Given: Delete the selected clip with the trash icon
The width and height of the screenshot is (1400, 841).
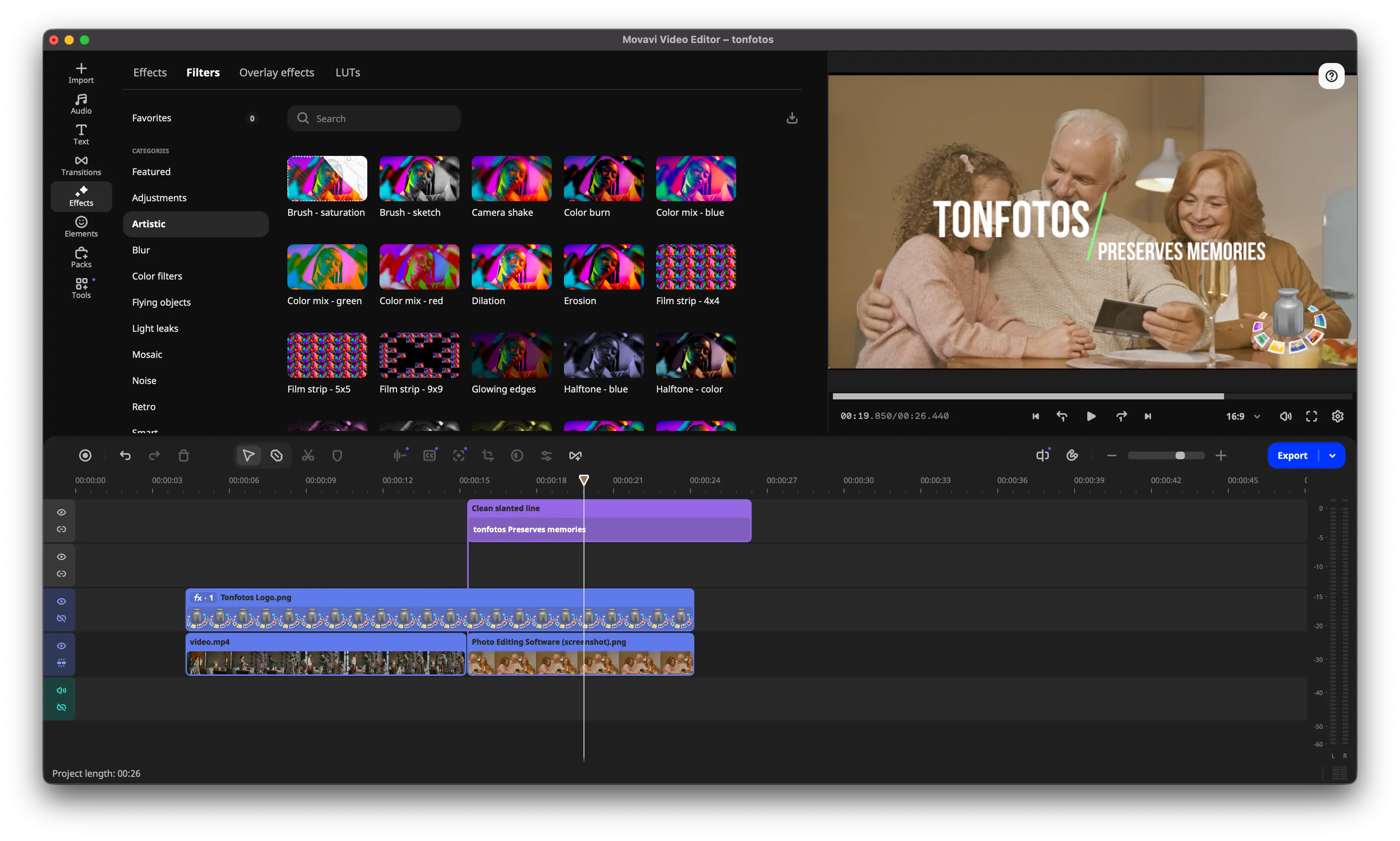Looking at the screenshot, I should (x=183, y=455).
